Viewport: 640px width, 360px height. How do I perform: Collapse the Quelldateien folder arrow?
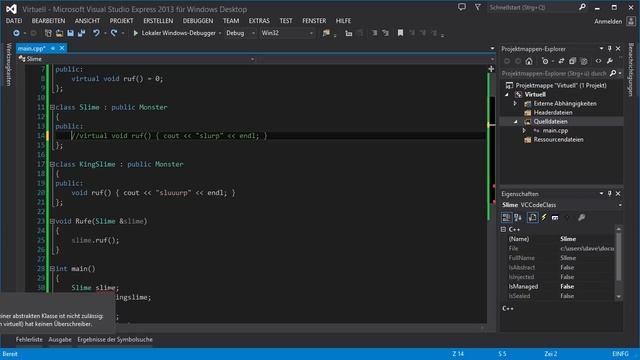tap(515, 122)
